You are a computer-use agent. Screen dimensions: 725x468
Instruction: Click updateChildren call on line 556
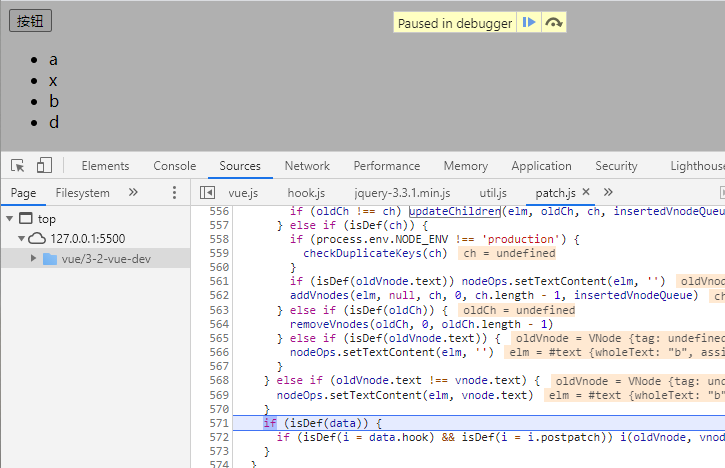click(455, 211)
